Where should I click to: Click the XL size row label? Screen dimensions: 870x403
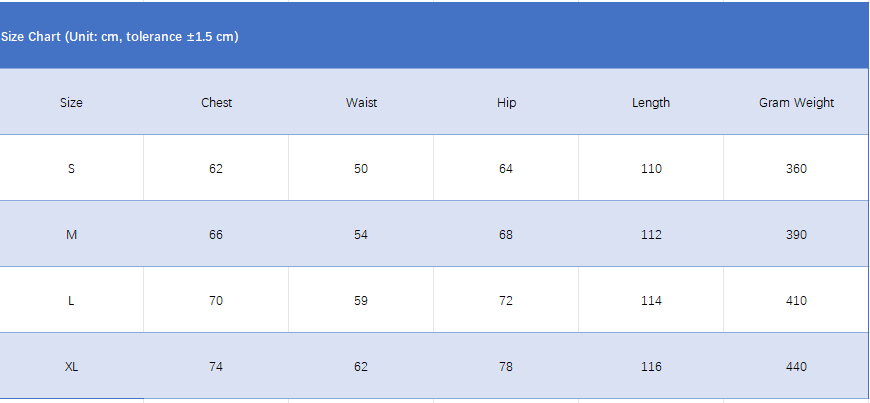(71, 367)
